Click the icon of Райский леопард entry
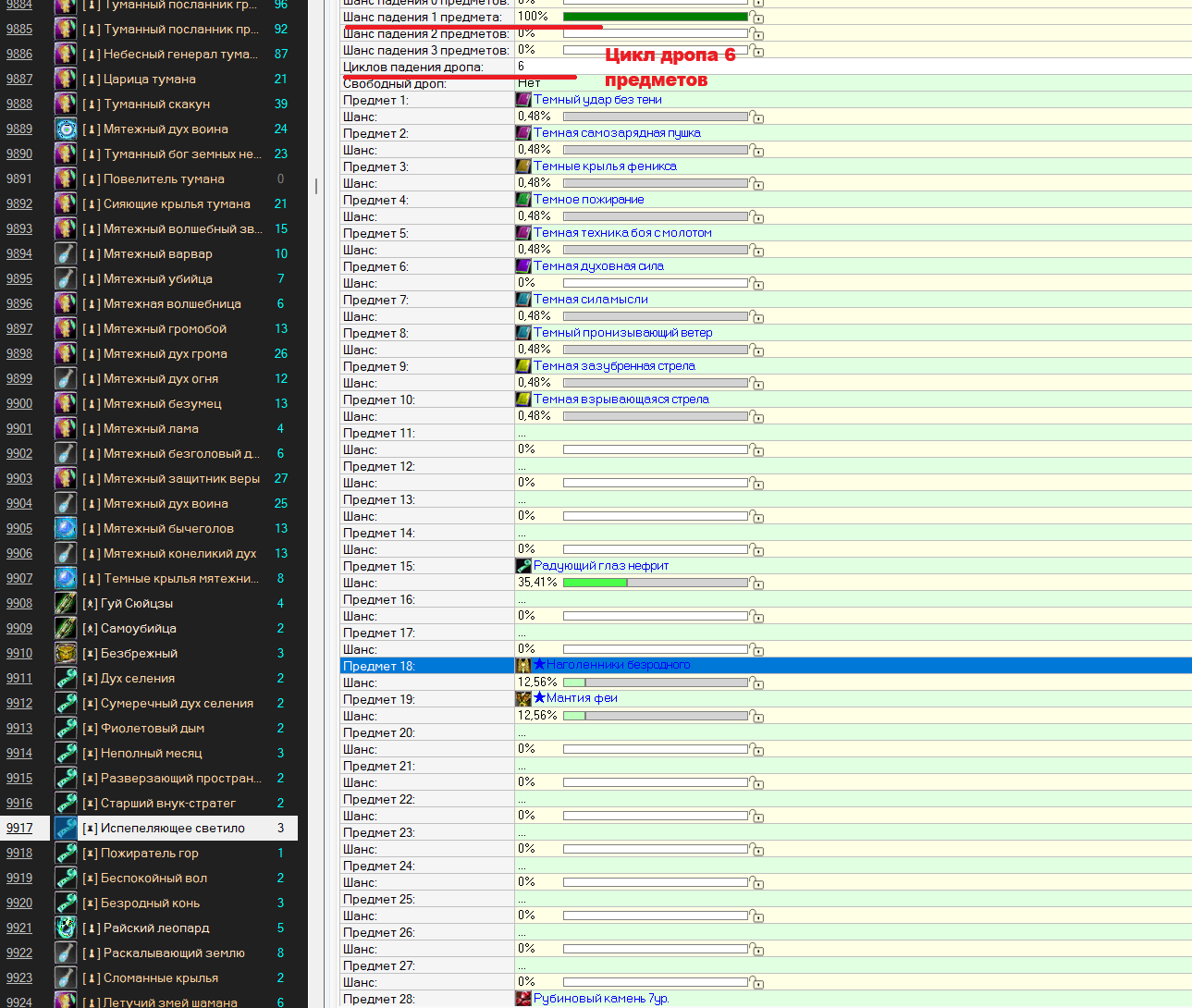 point(66,928)
